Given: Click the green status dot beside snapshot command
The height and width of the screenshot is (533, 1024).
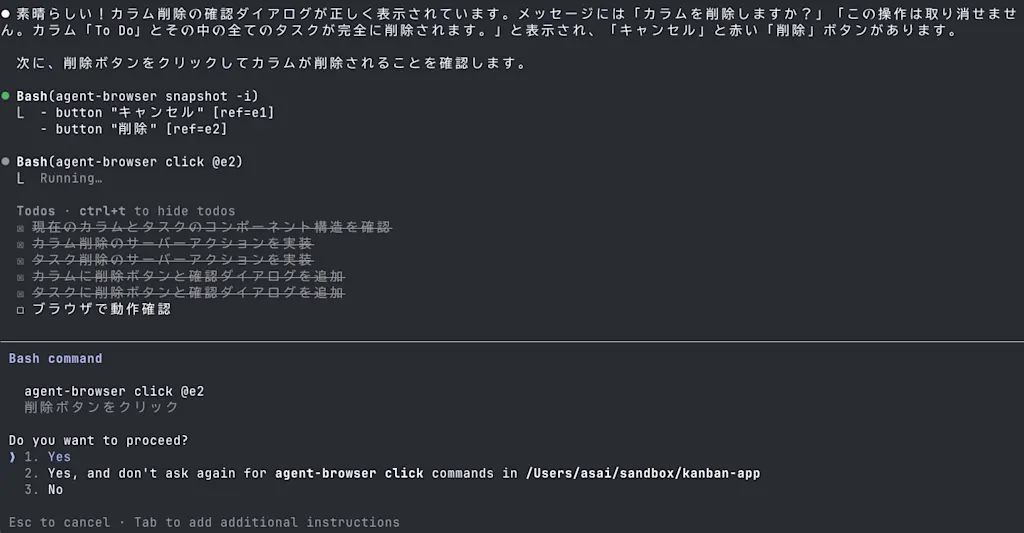Looking at the screenshot, I should pos(6,96).
